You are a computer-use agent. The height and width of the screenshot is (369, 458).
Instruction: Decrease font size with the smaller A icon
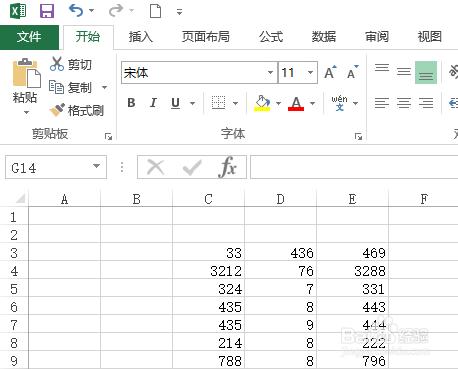click(x=352, y=72)
